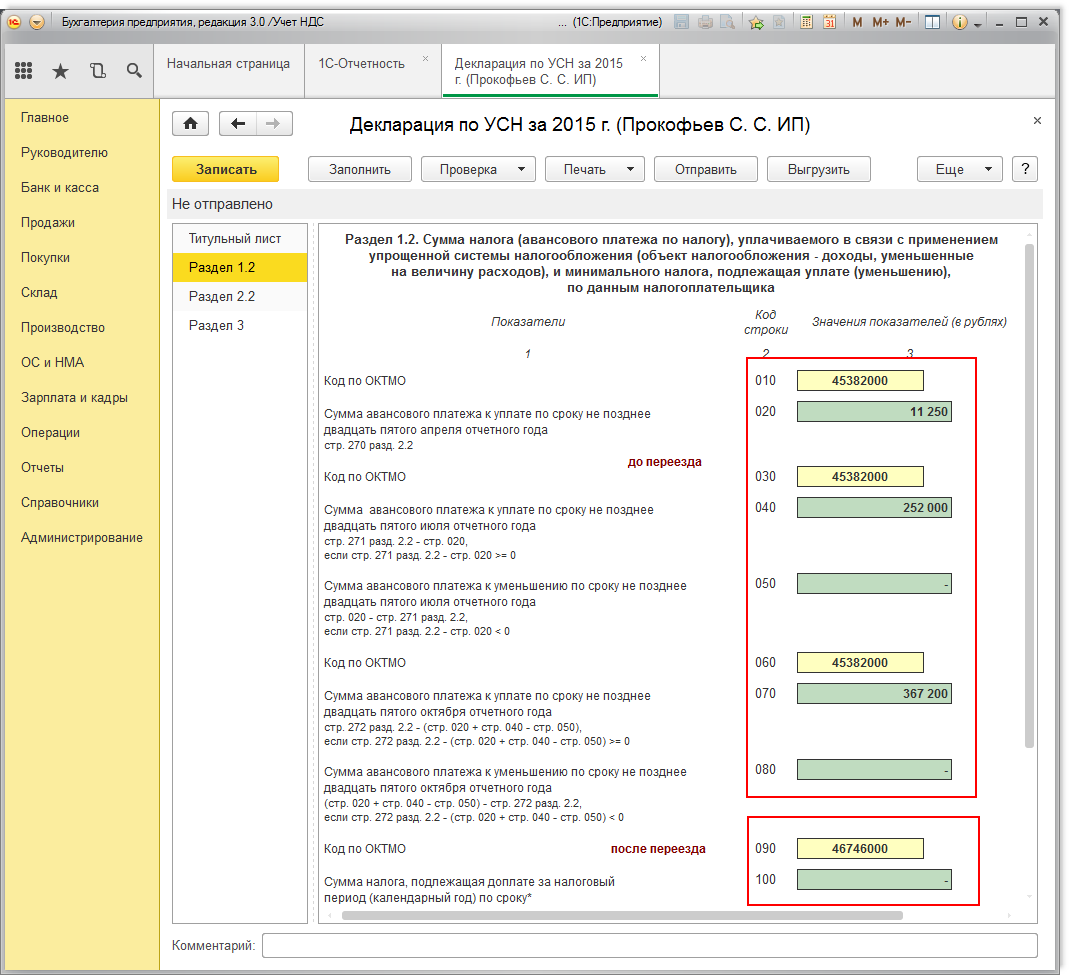Open Favorites star icon
Image resolution: width=1069 pixels, height=975 pixels.
click(x=60, y=70)
